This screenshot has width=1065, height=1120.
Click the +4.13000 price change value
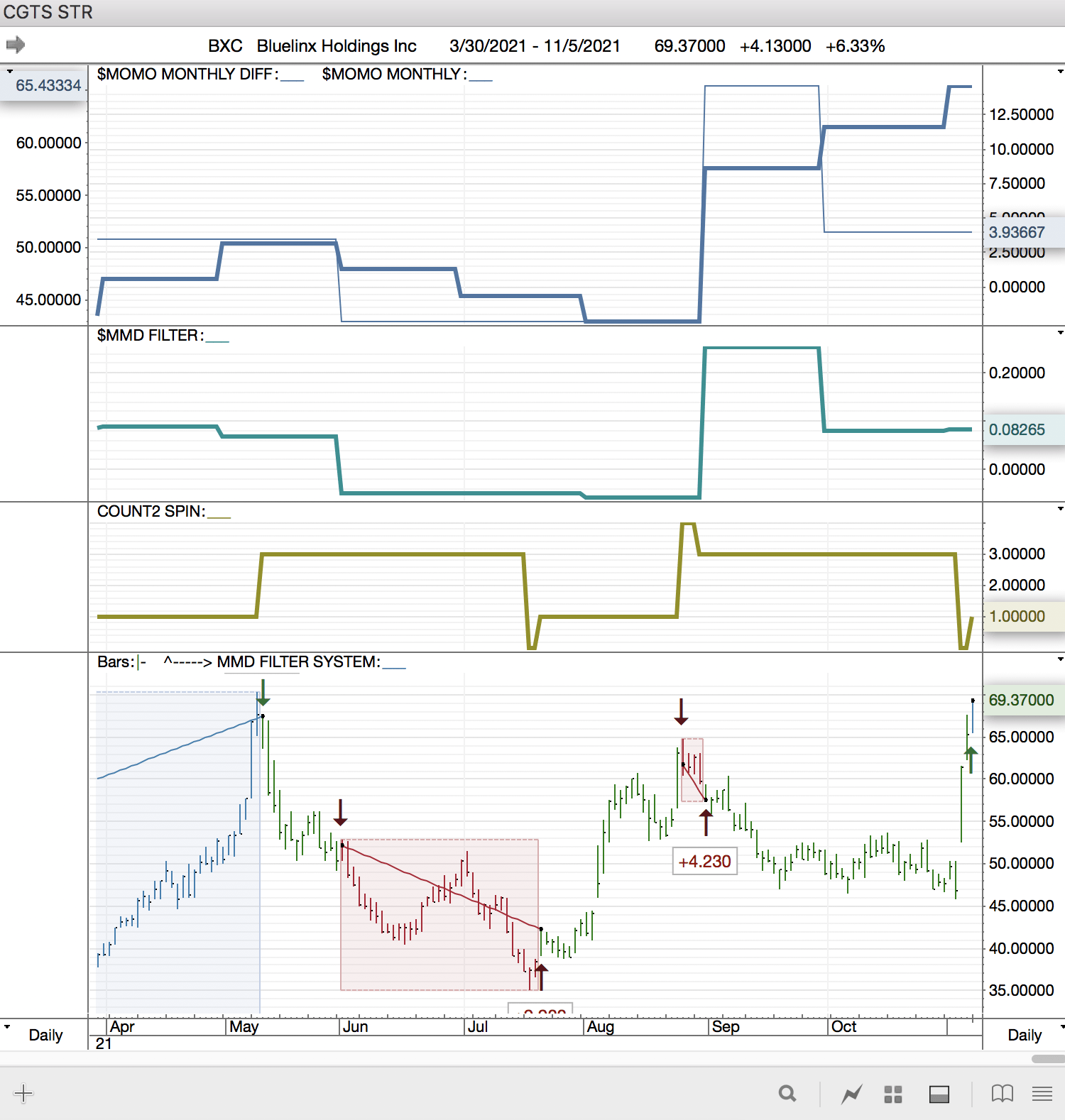(x=775, y=46)
